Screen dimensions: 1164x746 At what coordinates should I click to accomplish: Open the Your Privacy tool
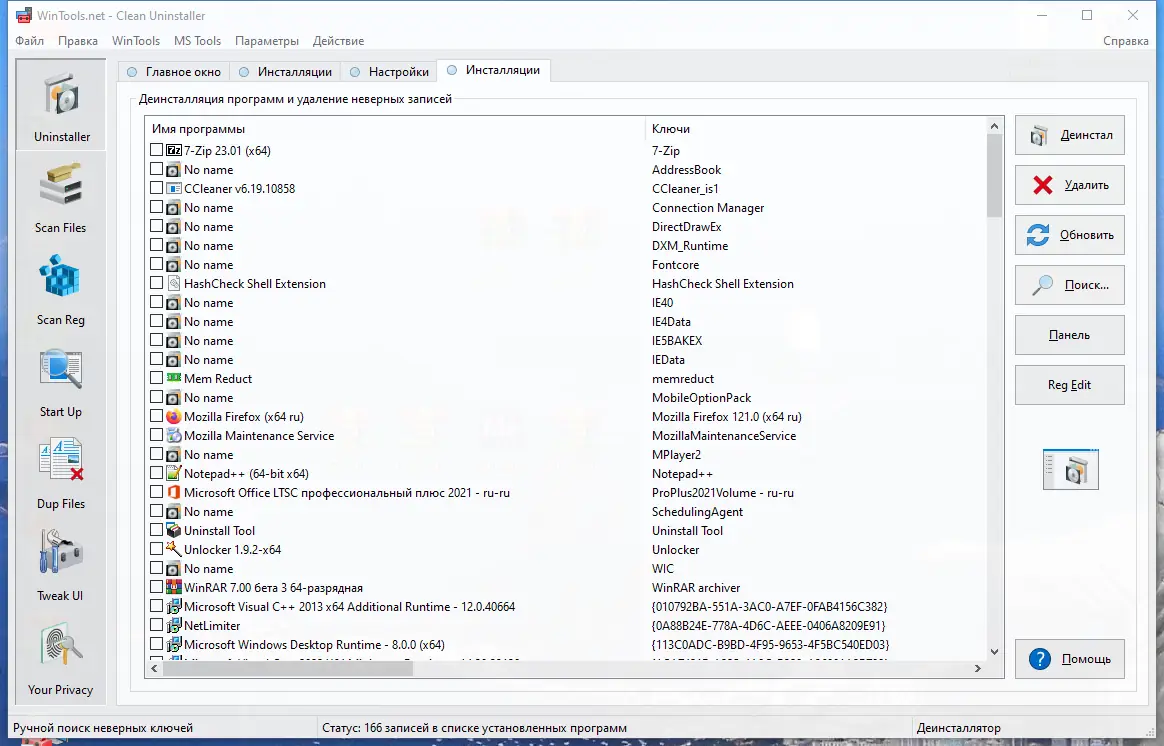pos(61,659)
